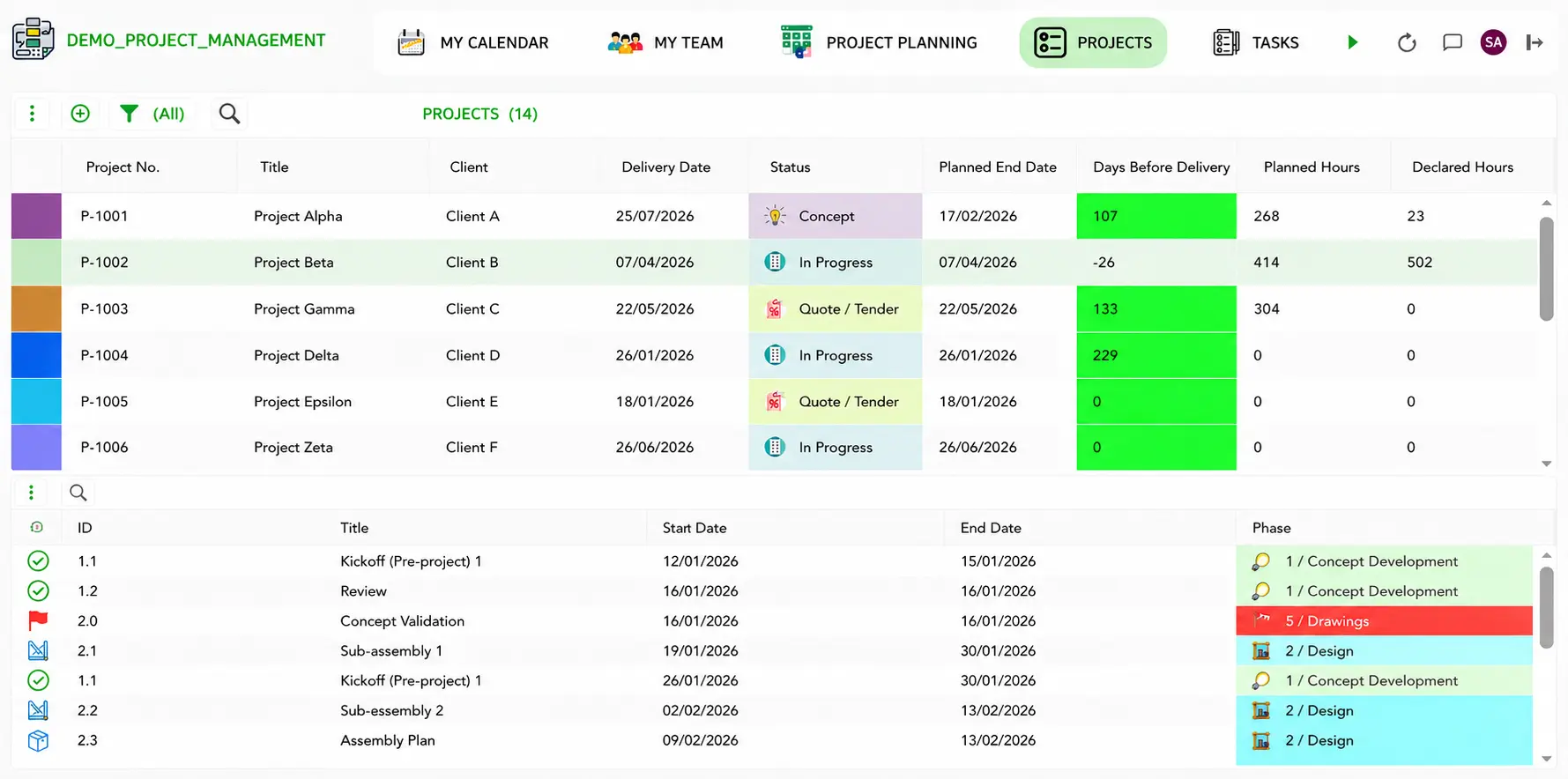This screenshot has width=1568, height=779.
Task: Switch to the My Team tab
Action: [x=665, y=42]
